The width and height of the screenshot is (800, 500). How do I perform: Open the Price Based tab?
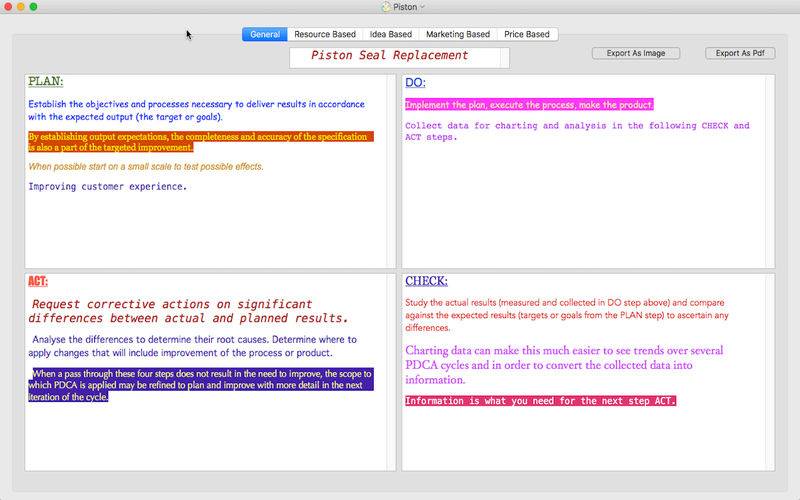coord(527,34)
